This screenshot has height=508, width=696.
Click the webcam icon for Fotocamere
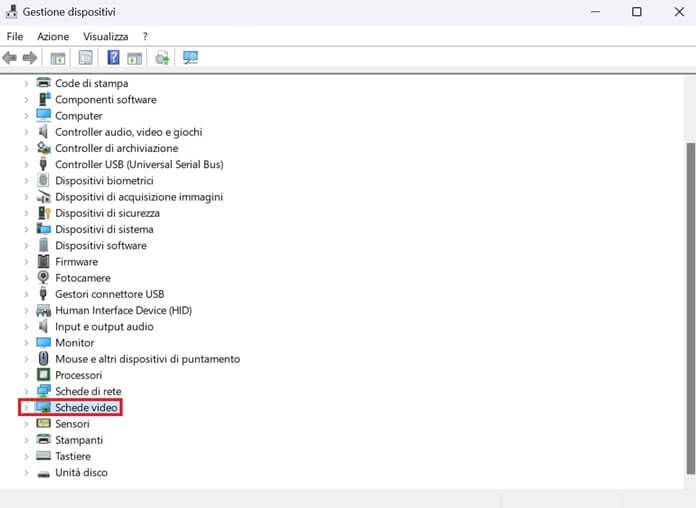[x=43, y=277]
